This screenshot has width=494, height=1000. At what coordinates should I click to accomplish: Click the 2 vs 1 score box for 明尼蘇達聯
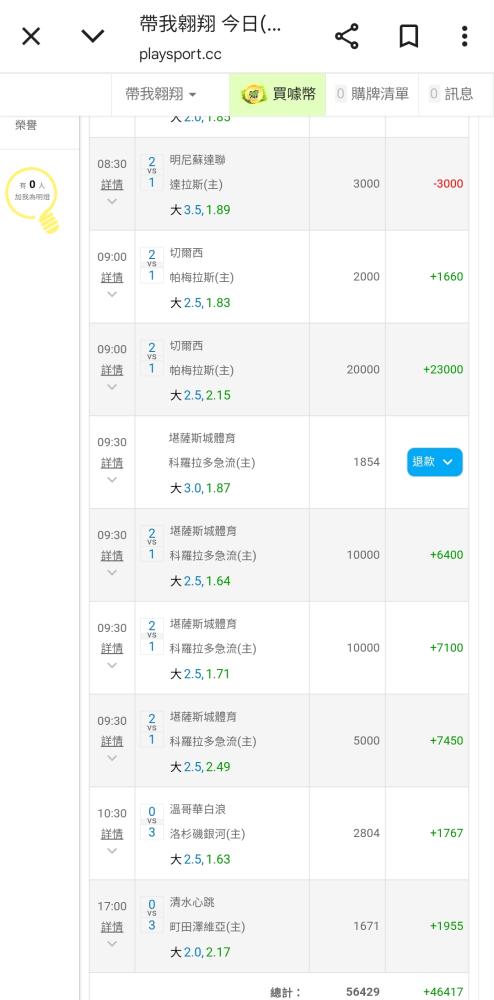tap(152, 172)
